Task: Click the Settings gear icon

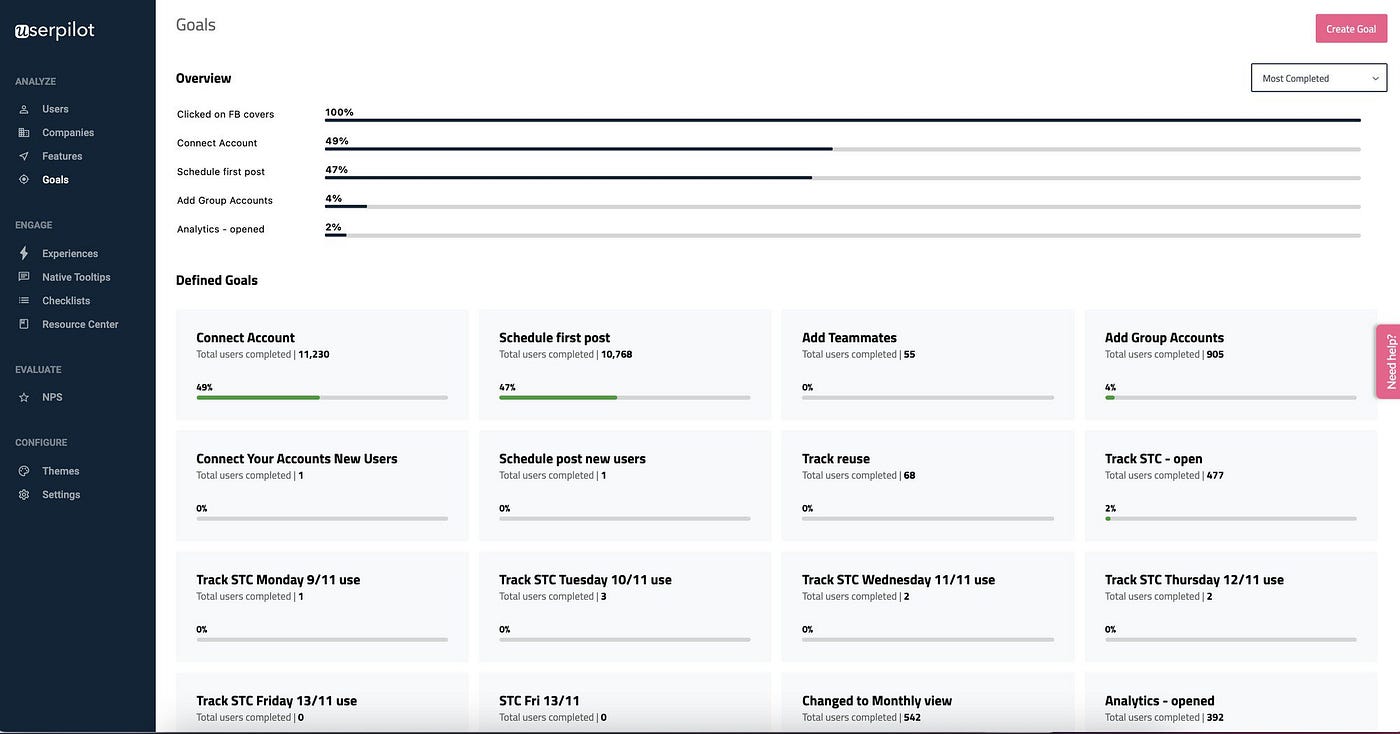Action: 24,494
